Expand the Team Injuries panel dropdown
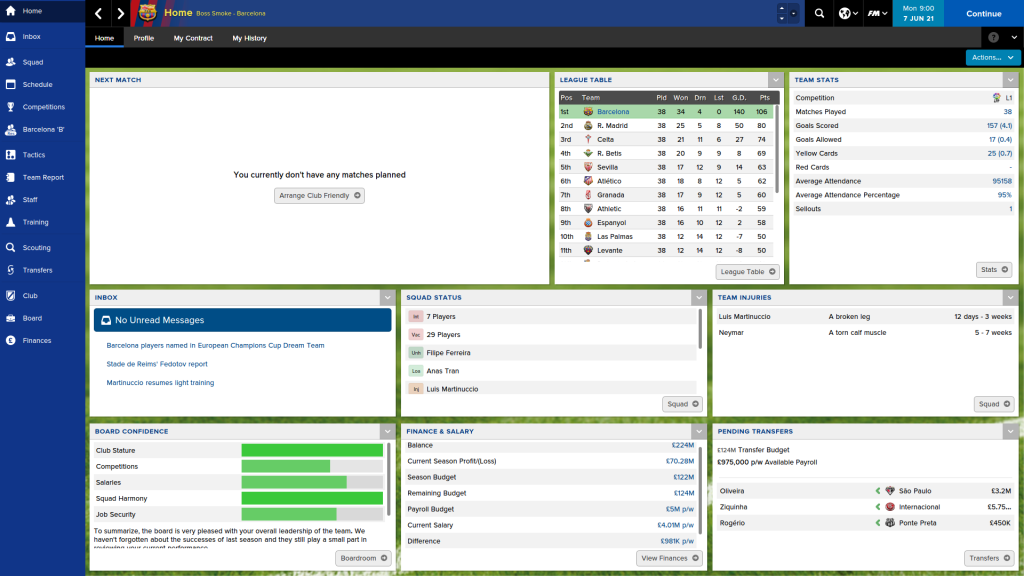This screenshot has width=1024, height=576. 1010,297
